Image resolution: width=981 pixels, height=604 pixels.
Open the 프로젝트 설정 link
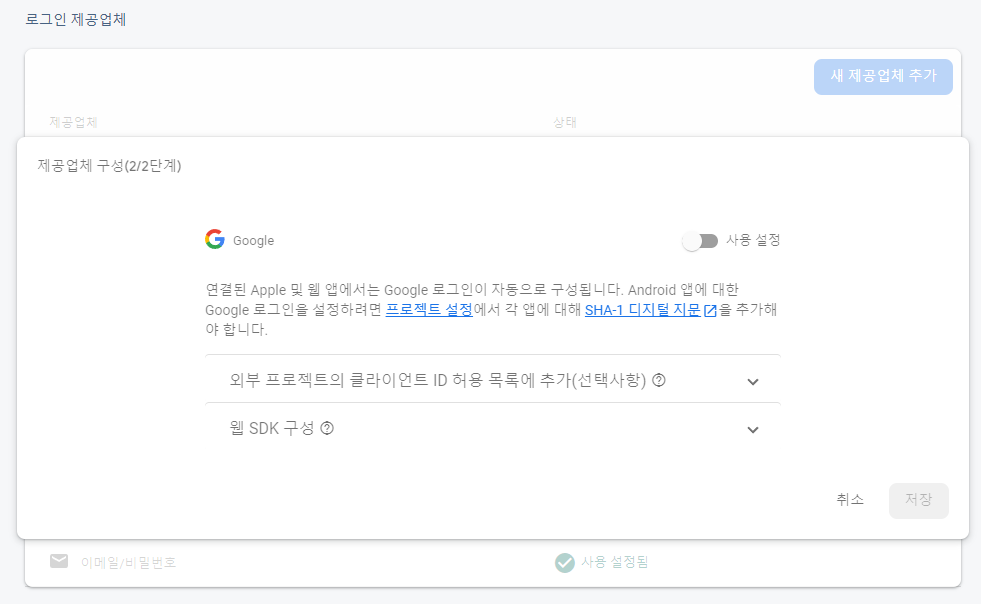coord(429,309)
